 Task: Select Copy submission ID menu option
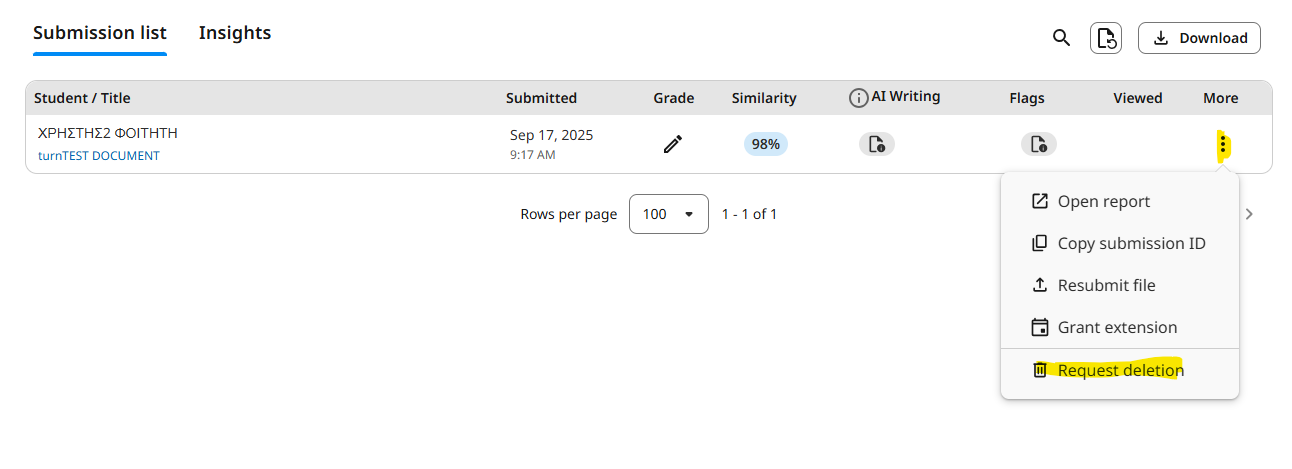pos(1130,243)
